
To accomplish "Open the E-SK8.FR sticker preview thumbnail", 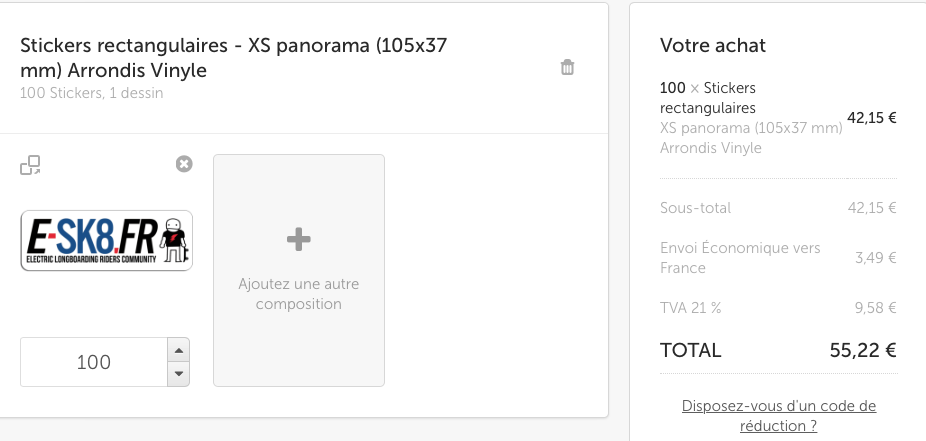I will [x=106, y=240].
